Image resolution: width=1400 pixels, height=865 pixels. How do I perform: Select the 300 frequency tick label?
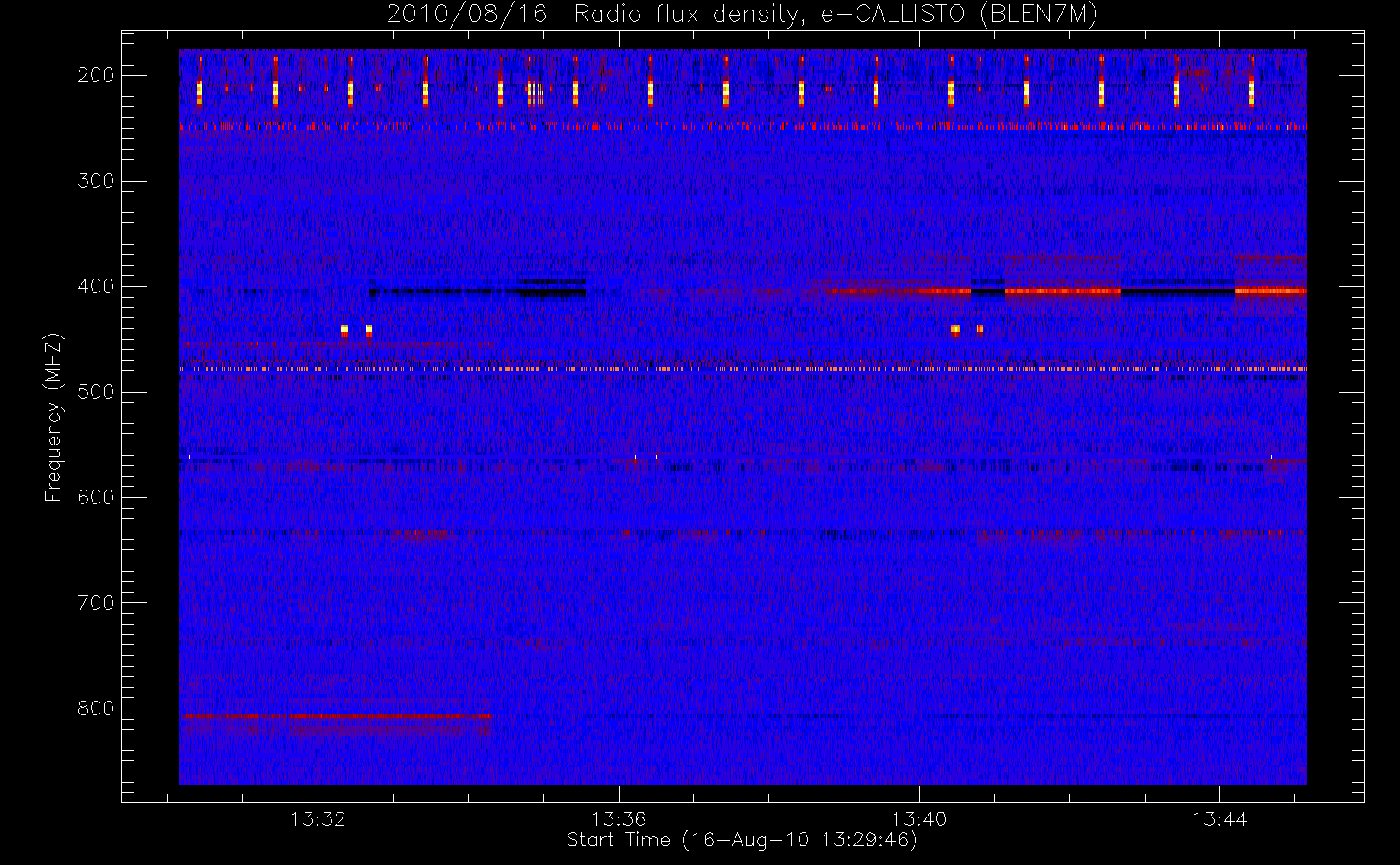[x=96, y=181]
